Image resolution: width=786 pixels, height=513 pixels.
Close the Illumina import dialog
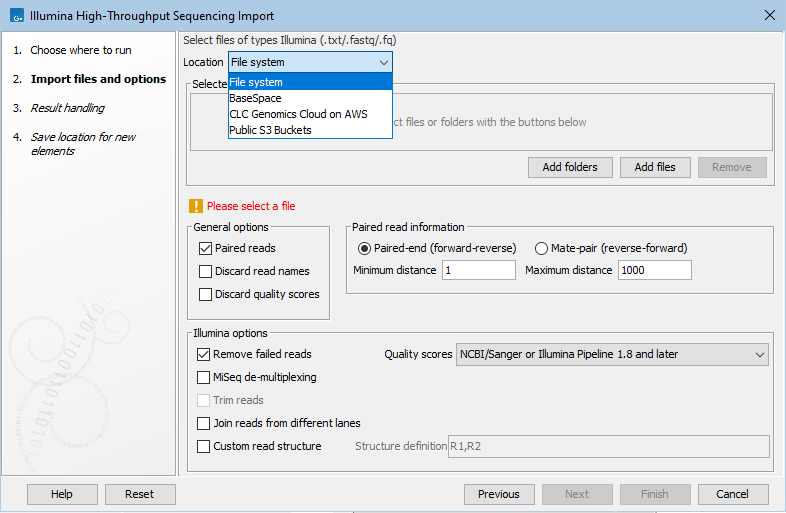[768, 16]
